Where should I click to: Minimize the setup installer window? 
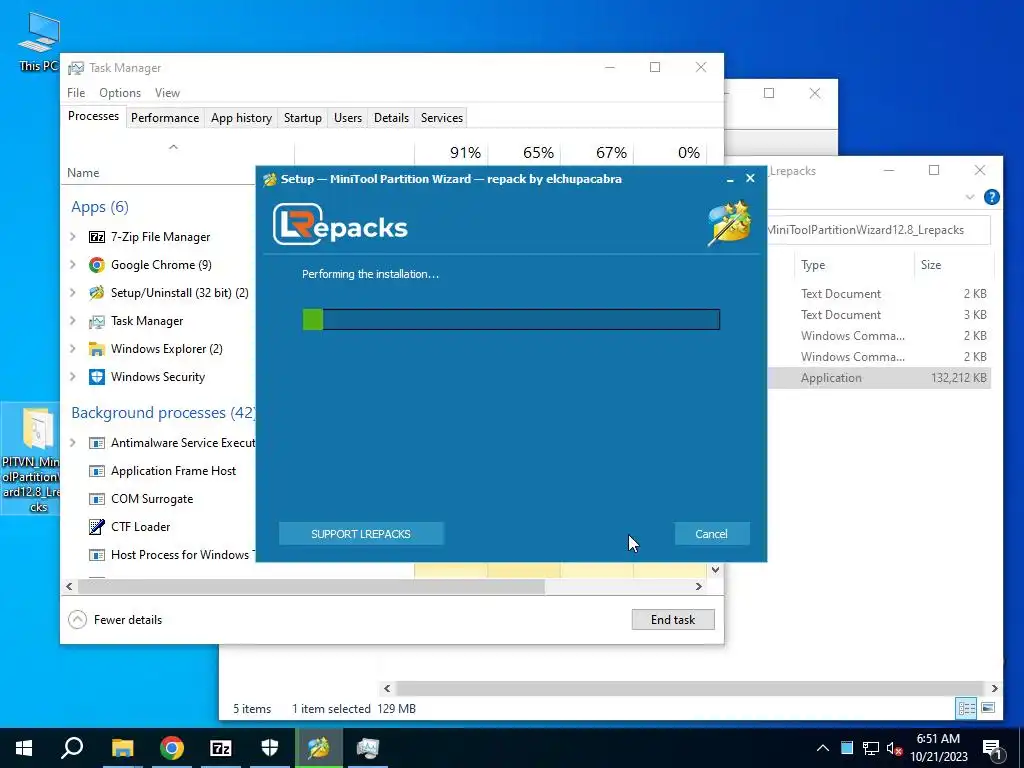coord(730,179)
